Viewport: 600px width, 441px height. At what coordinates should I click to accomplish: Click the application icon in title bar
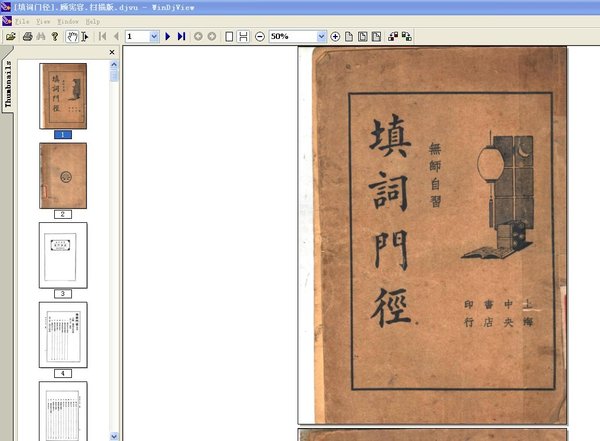6,7
